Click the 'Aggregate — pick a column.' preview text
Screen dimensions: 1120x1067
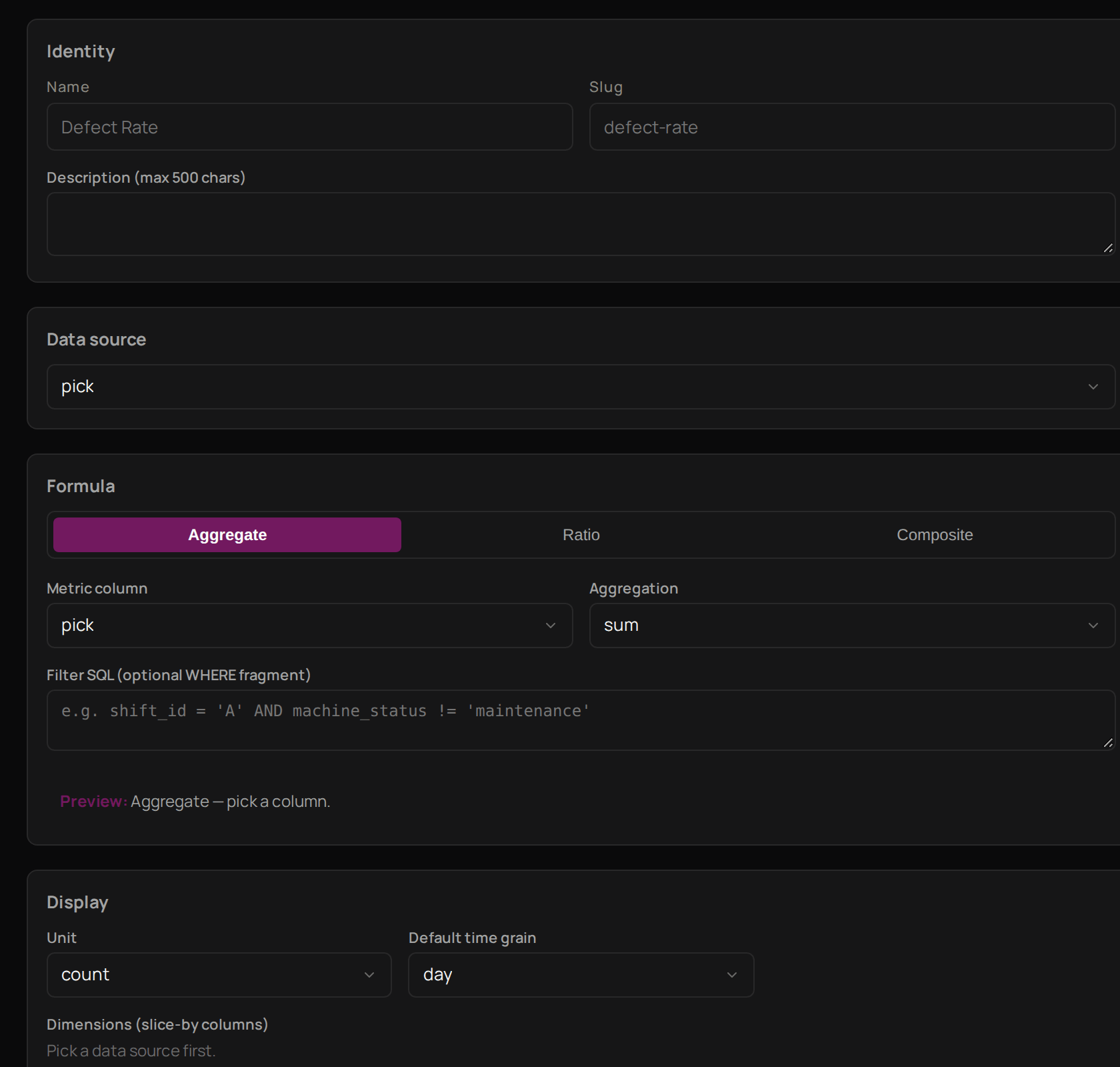231,801
